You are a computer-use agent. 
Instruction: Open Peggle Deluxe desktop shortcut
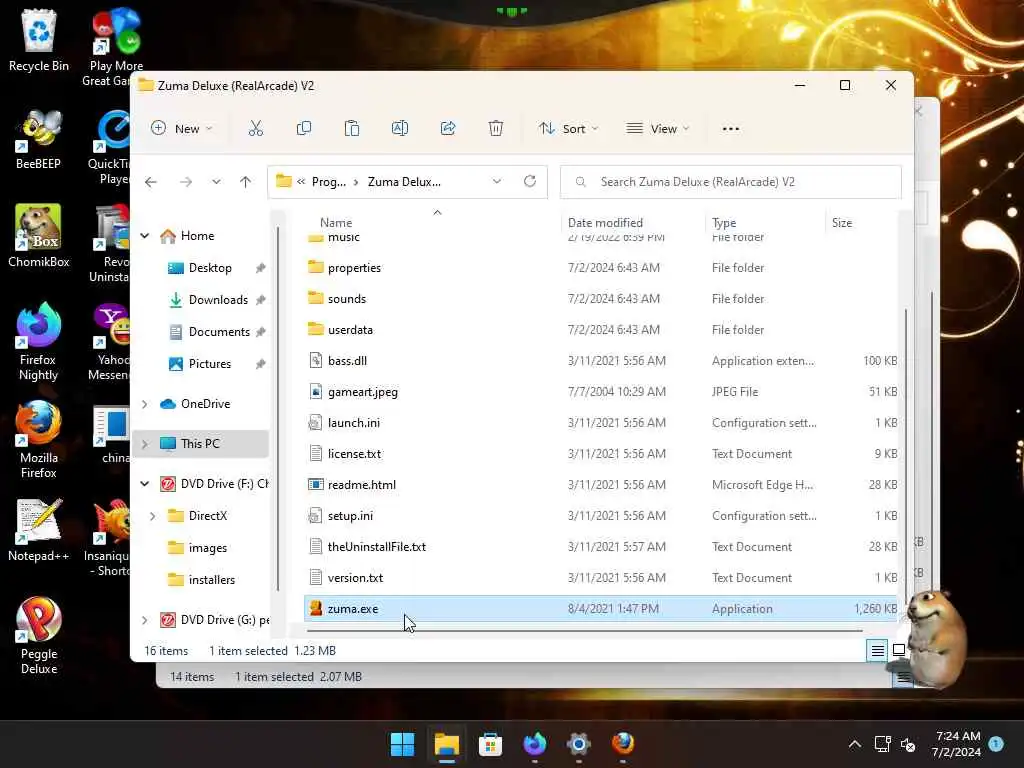pos(39,635)
